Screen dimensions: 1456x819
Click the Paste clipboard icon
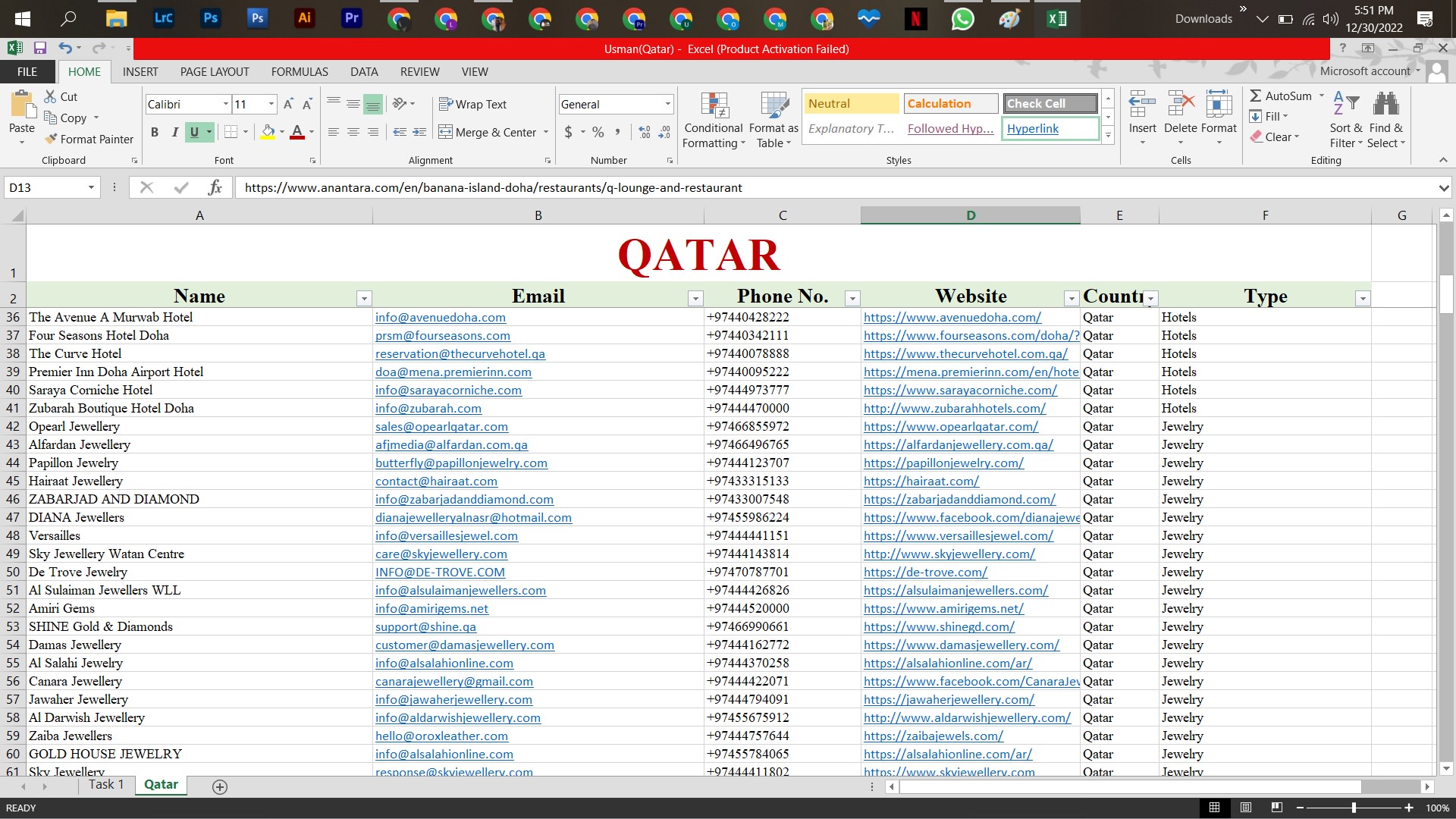(x=22, y=105)
